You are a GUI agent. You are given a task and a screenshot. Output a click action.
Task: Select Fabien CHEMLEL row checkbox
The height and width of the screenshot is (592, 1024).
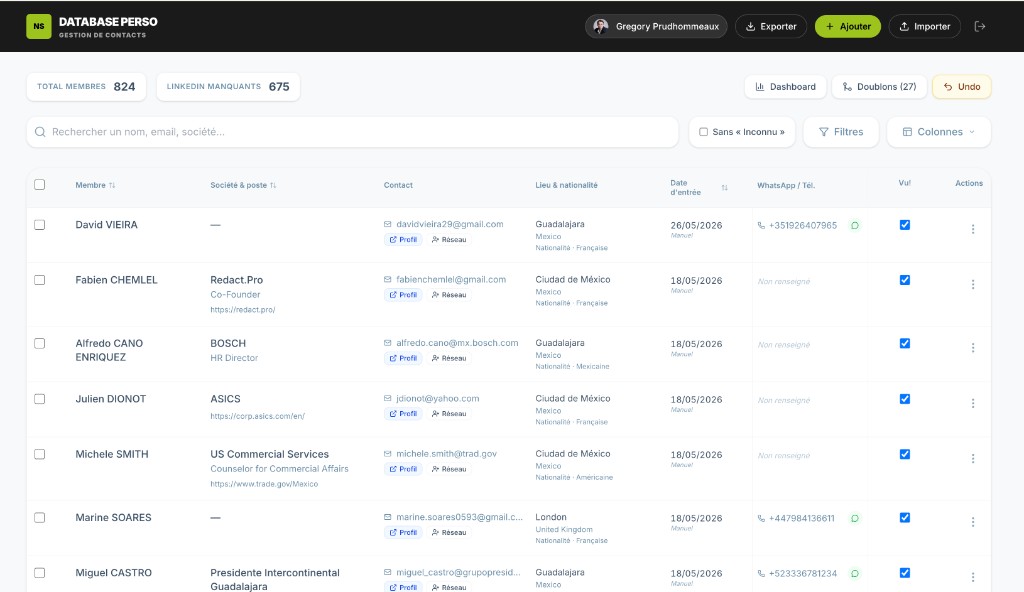tap(40, 280)
